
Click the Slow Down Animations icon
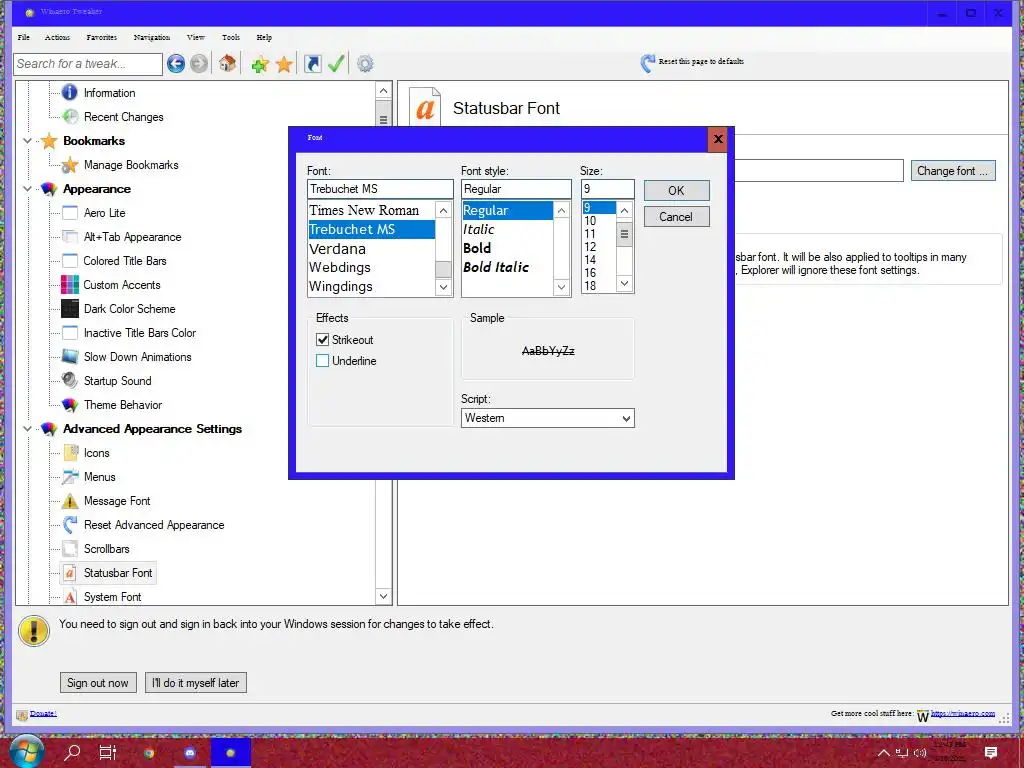[x=70, y=357]
